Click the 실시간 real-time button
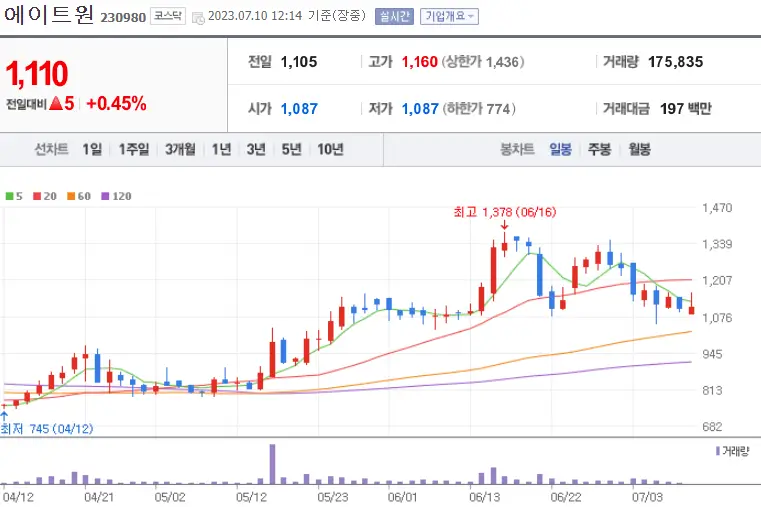 coord(394,16)
